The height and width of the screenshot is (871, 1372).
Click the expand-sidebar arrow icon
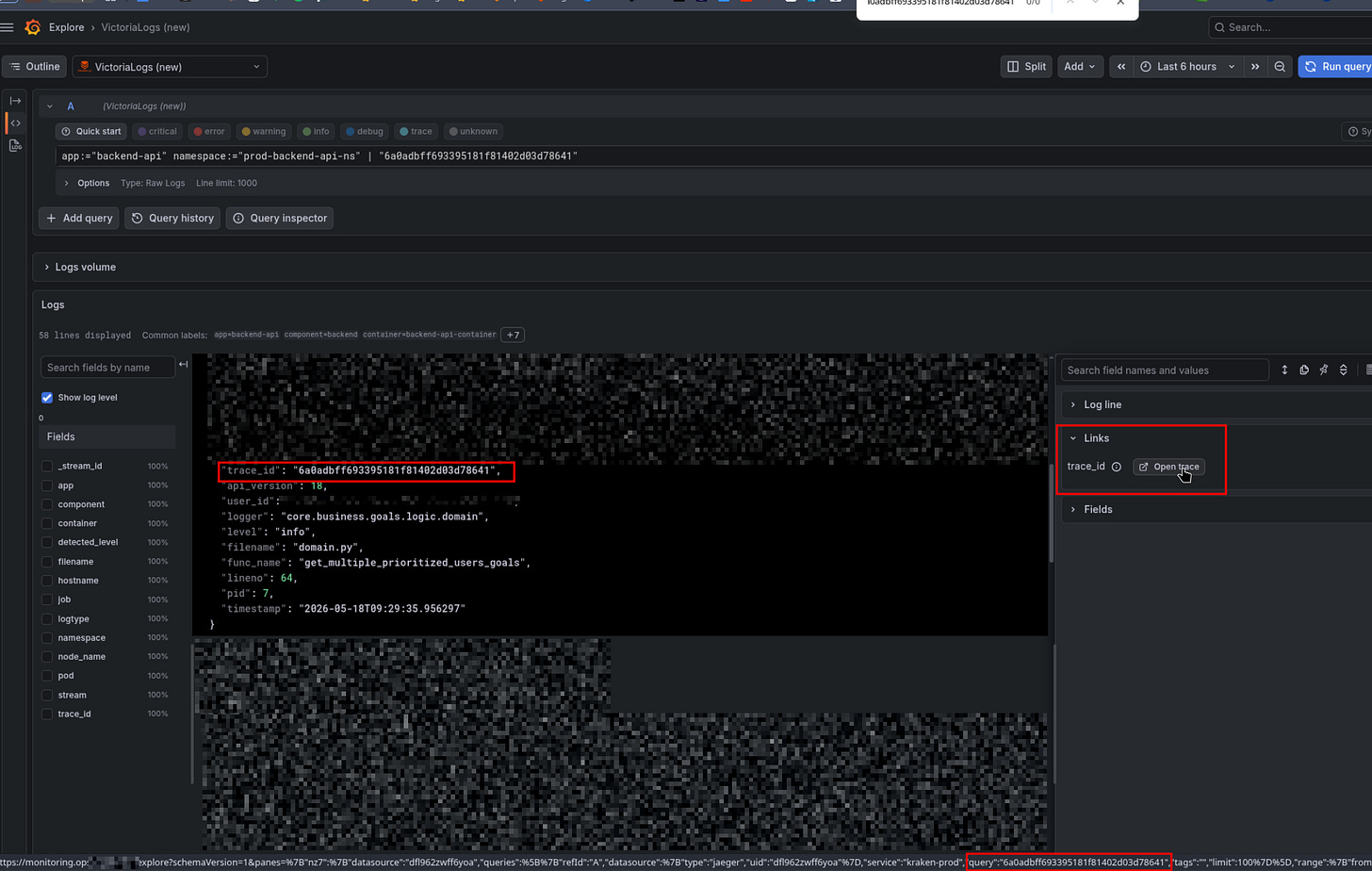coord(15,101)
